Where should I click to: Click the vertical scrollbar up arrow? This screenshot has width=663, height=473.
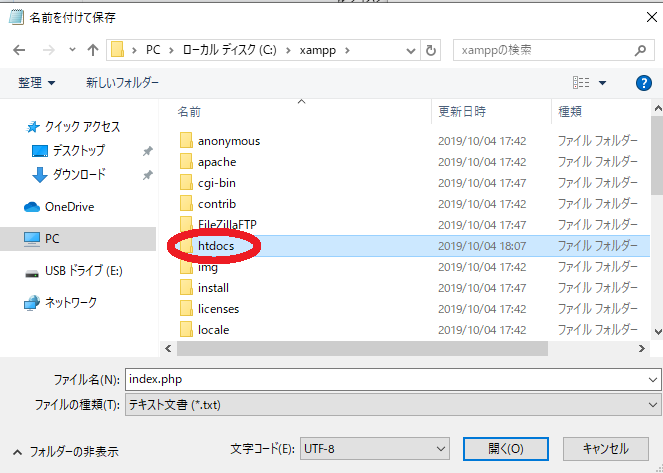click(x=658, y=109)
